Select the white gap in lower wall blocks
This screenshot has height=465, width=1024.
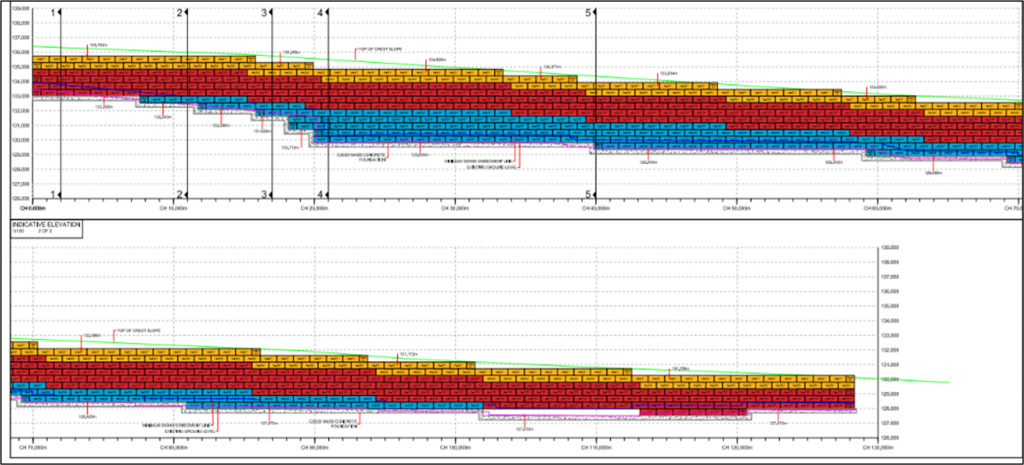(560, 412)
